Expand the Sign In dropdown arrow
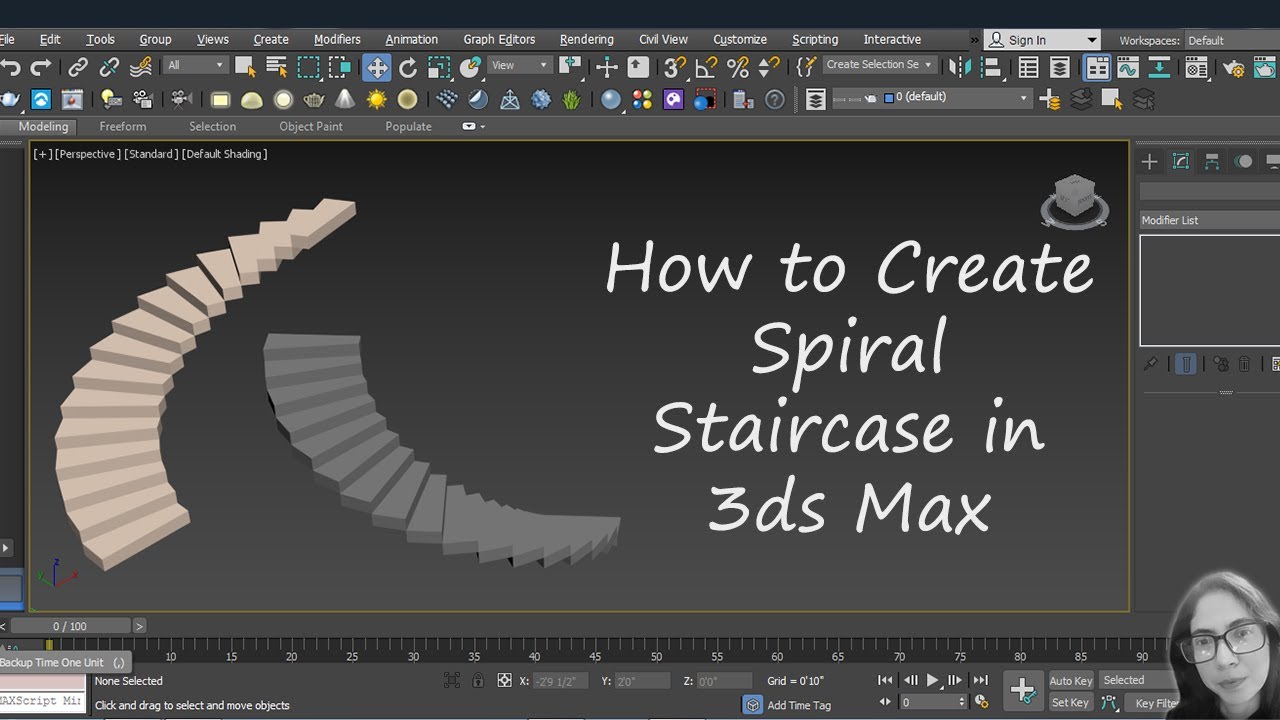1280x720 pixels. tap(1091, 40)
